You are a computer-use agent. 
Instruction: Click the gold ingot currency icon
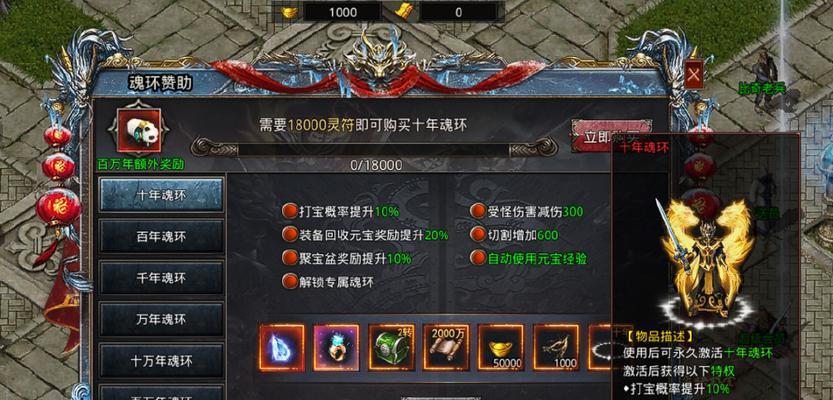coord(290,12)
